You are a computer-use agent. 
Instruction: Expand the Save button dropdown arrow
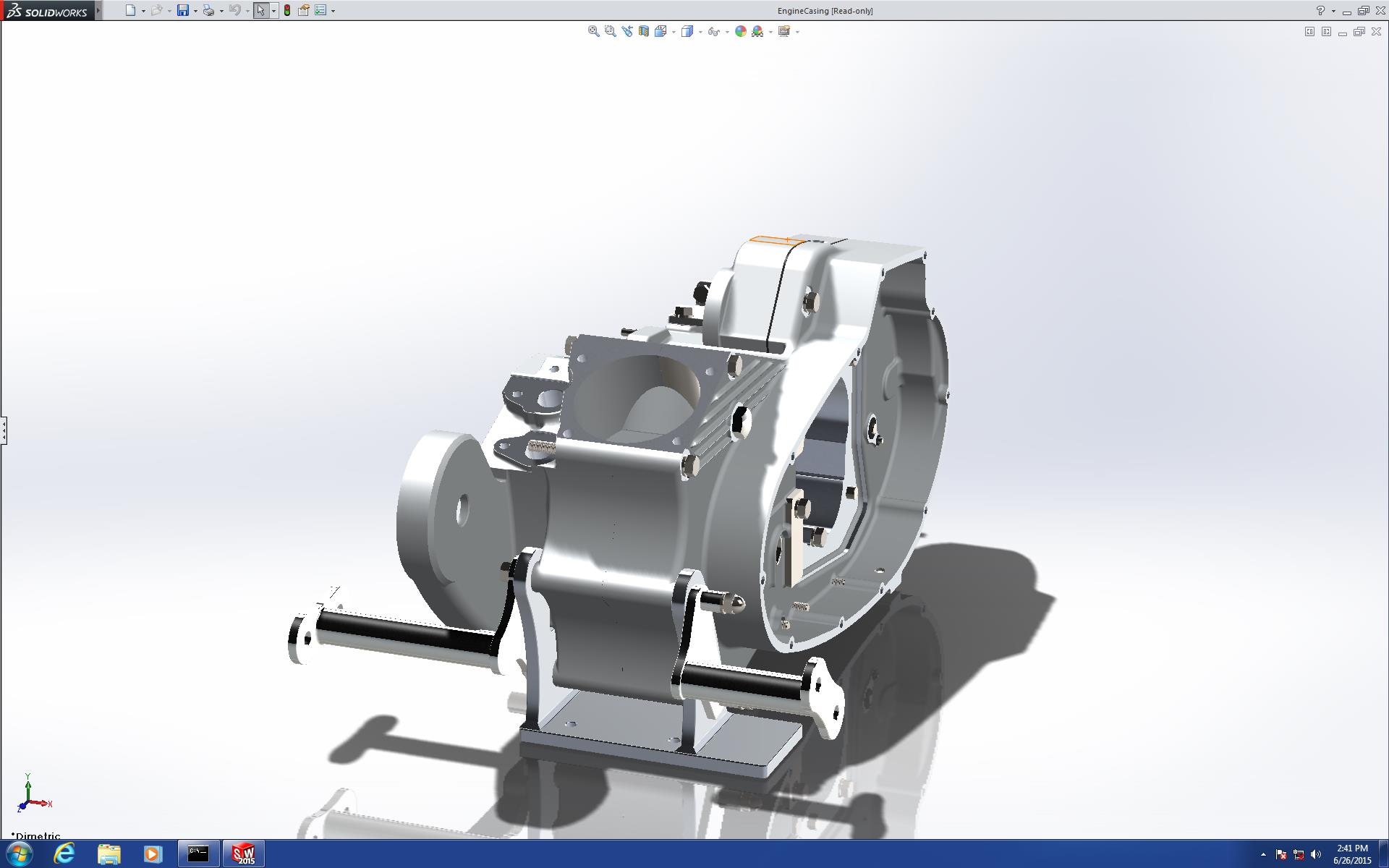(x=195, y=11)
